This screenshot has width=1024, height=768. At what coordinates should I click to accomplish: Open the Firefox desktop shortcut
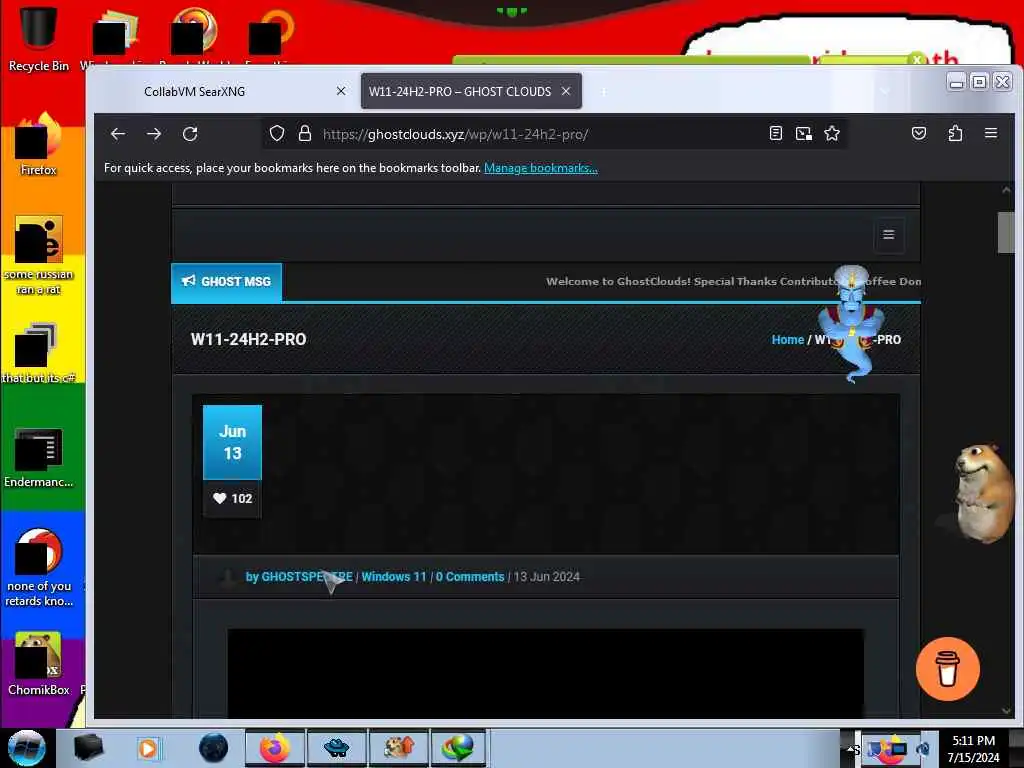(x=39, y=145)
